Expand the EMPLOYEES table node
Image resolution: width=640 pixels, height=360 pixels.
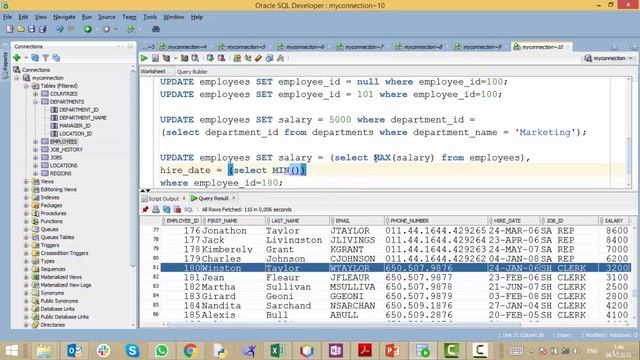[36, 142]
